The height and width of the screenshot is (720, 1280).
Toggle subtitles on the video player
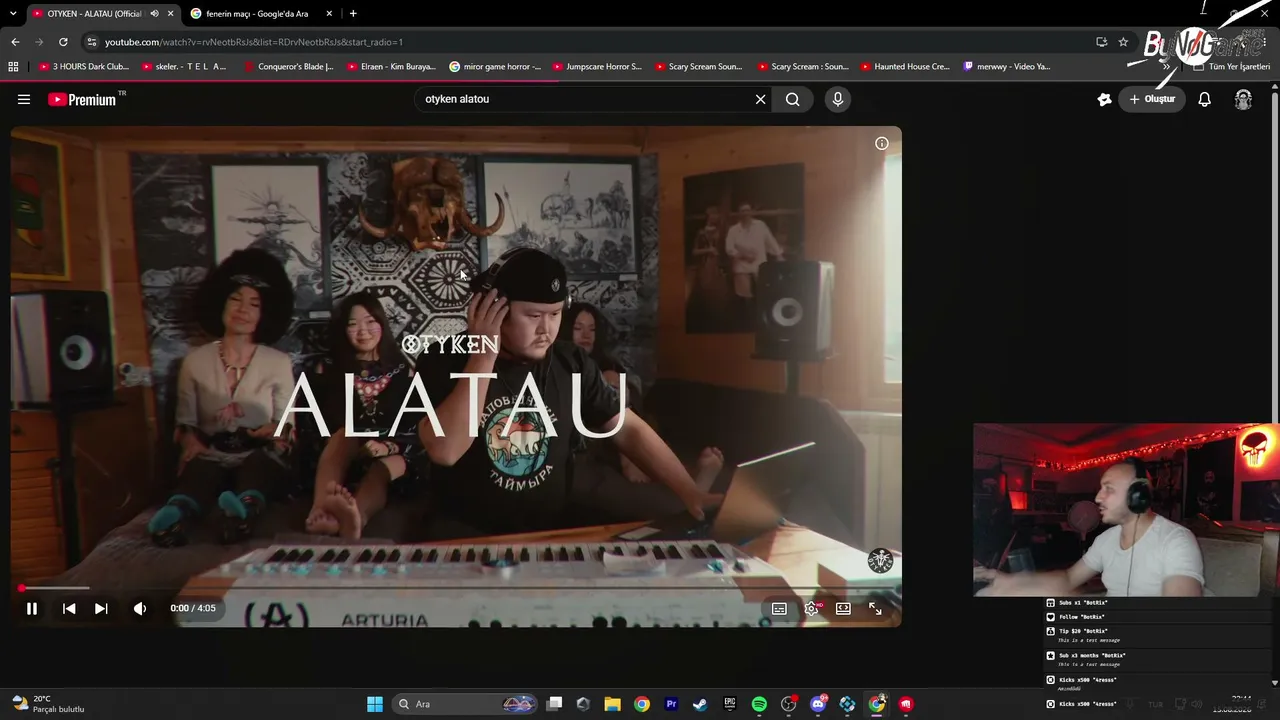click(x=779, y=608)
